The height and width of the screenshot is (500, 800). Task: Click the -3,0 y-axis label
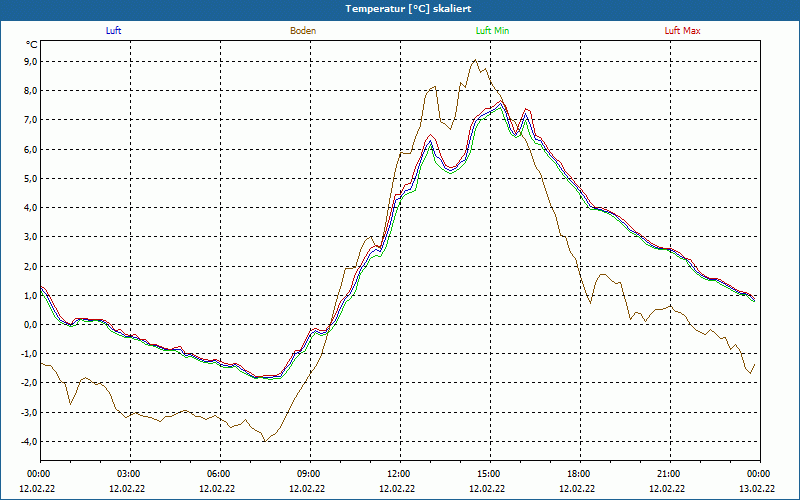point(29,412)
